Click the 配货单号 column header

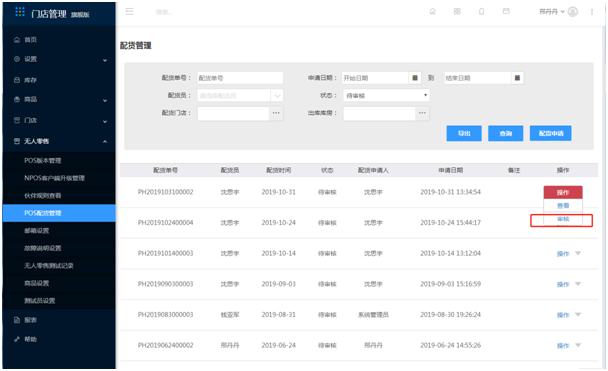coord(166,170)
